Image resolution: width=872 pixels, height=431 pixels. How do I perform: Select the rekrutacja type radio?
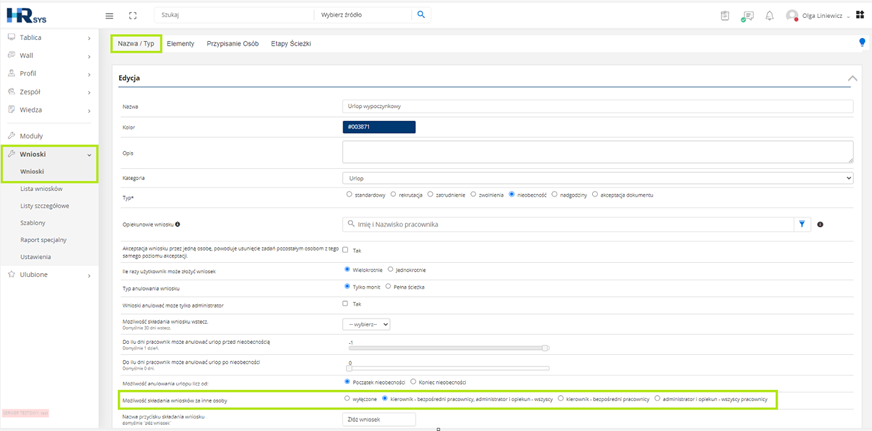click(393, 195)
